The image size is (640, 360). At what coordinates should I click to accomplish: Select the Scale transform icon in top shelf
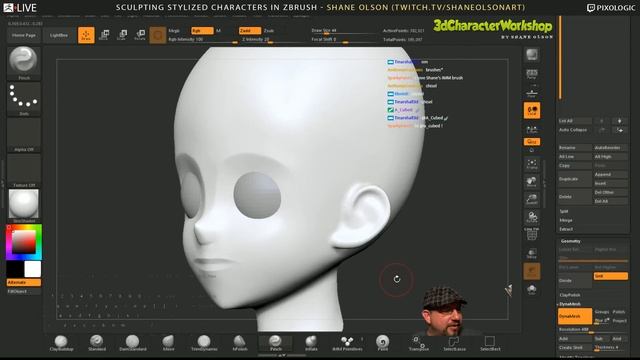pos(122,35)
